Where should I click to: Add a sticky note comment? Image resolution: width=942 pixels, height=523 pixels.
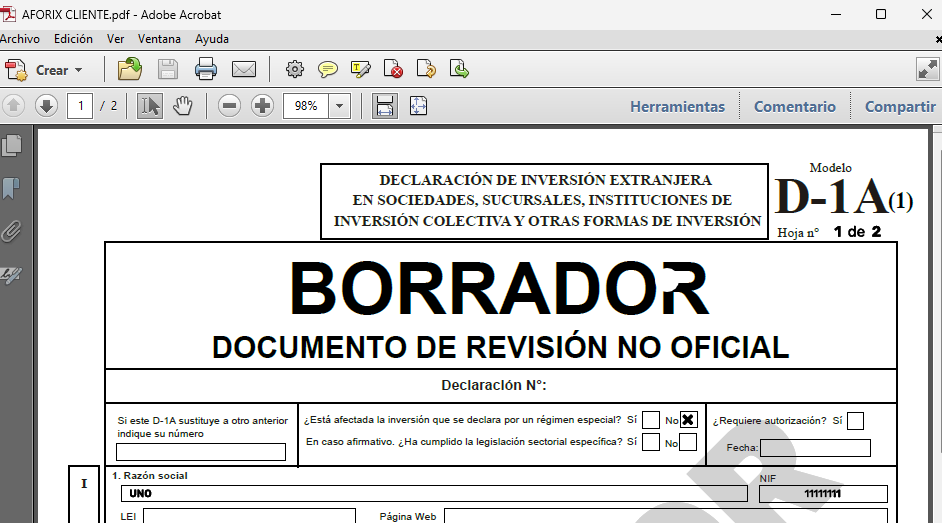click(328, 70)
